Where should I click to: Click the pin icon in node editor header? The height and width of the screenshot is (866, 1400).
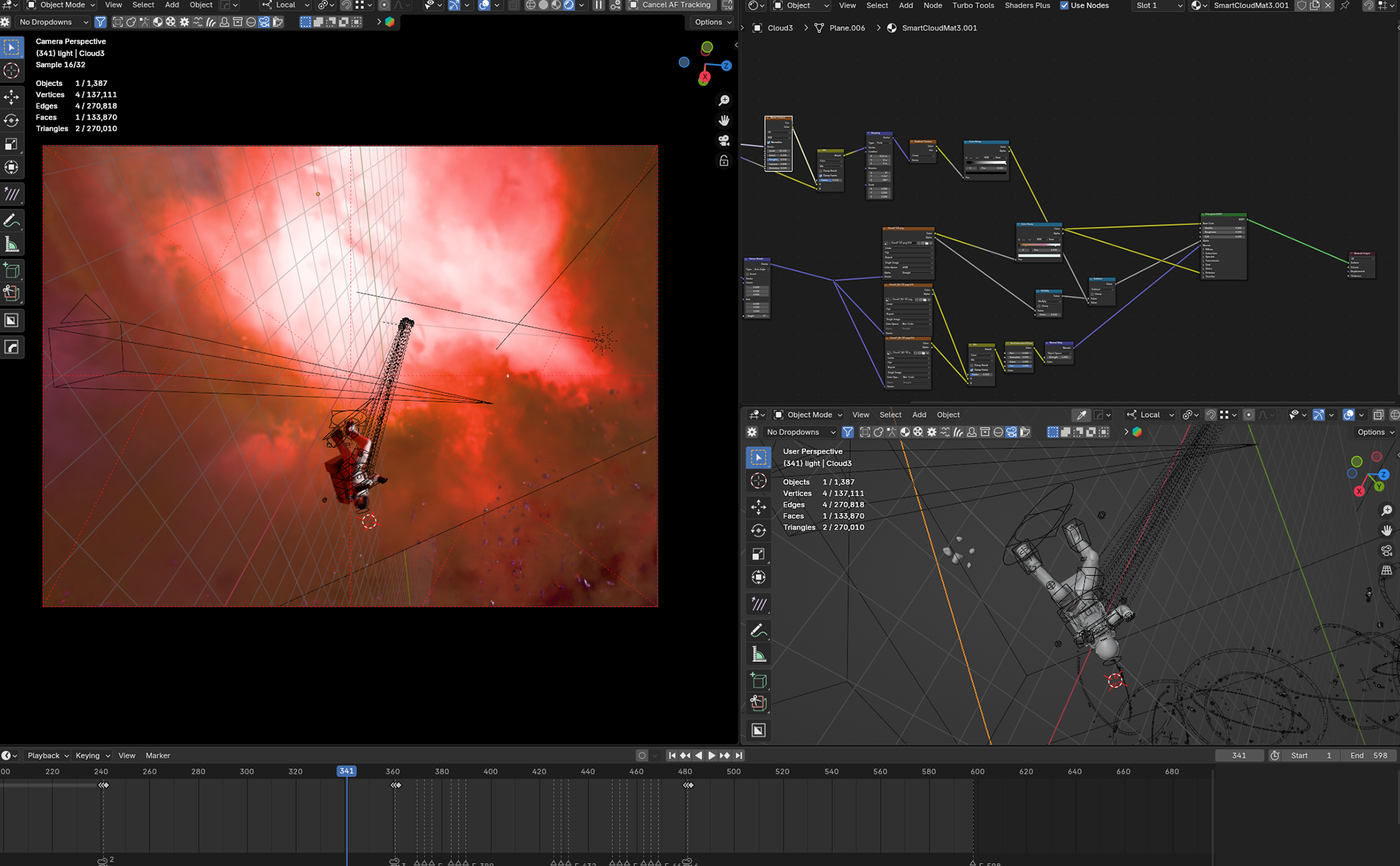[1345, 5]
